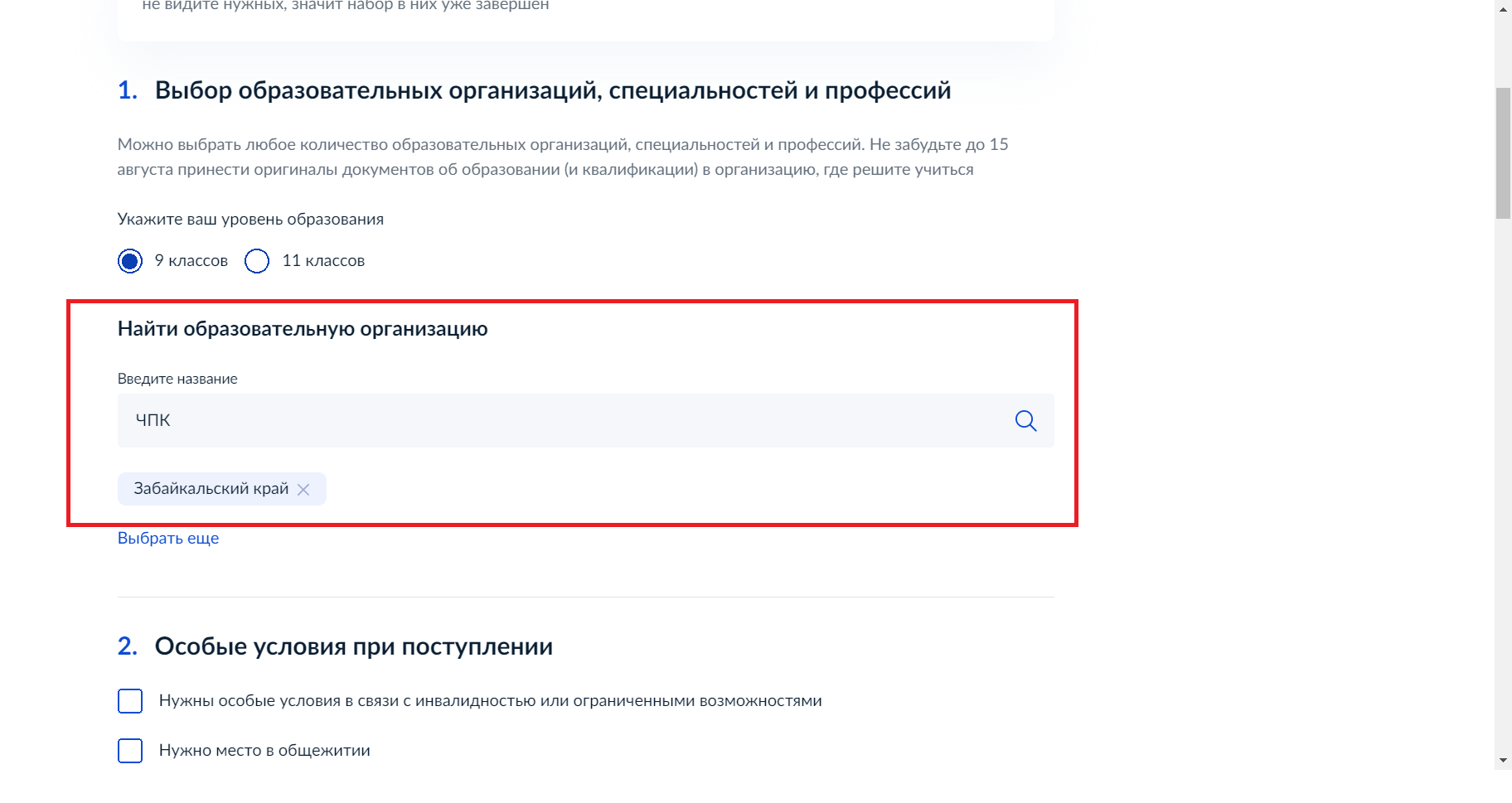
Task: Click the scrollbar down arrow
Action: point(1503,760)
